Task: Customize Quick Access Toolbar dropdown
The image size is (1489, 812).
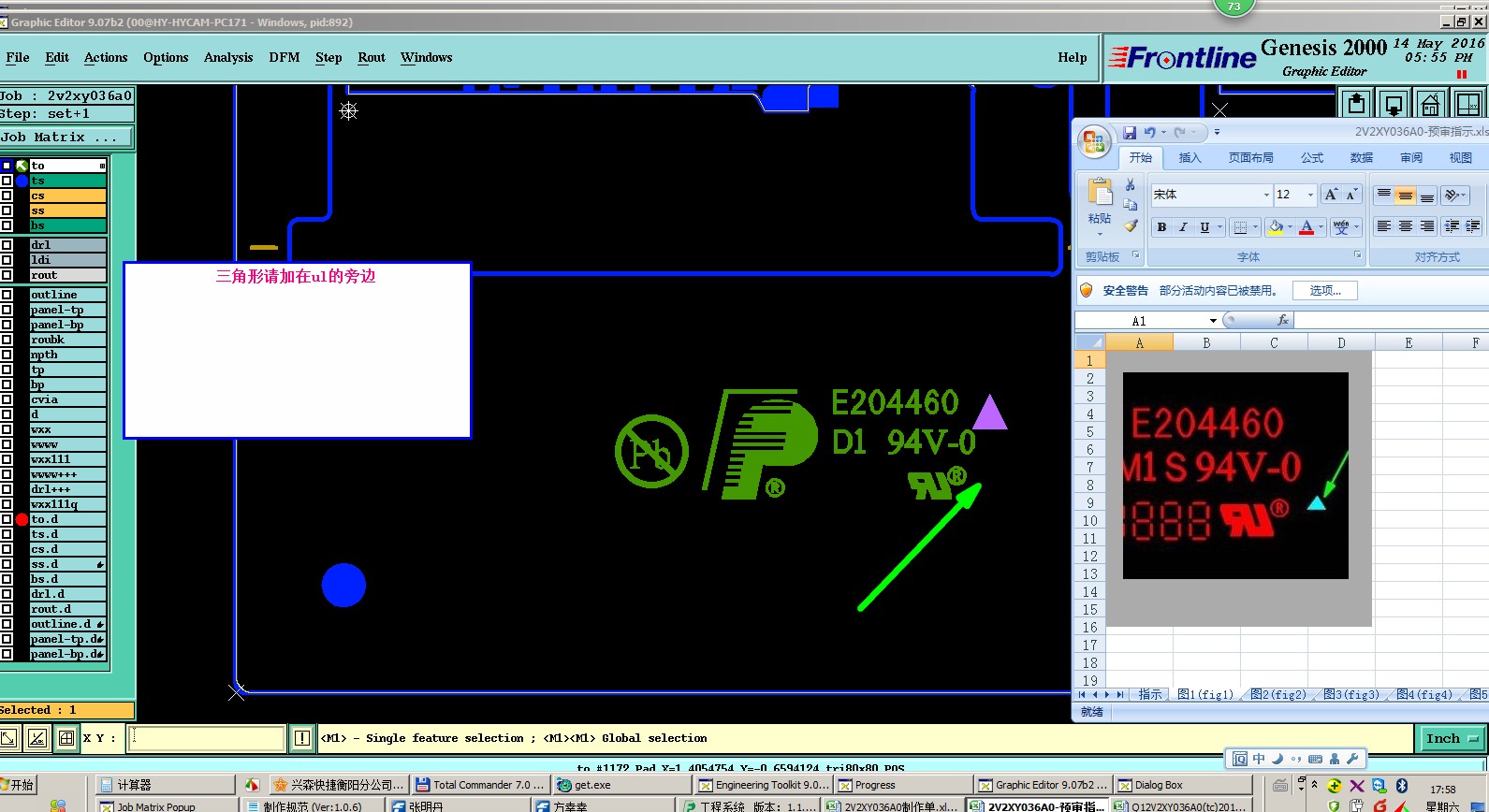Action: [x=1217, y=133]
